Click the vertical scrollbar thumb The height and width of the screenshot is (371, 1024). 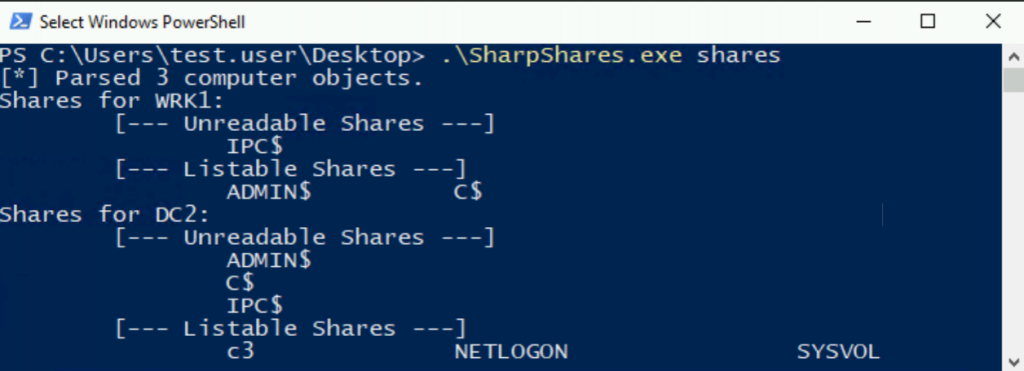(x=1013, y=80)
